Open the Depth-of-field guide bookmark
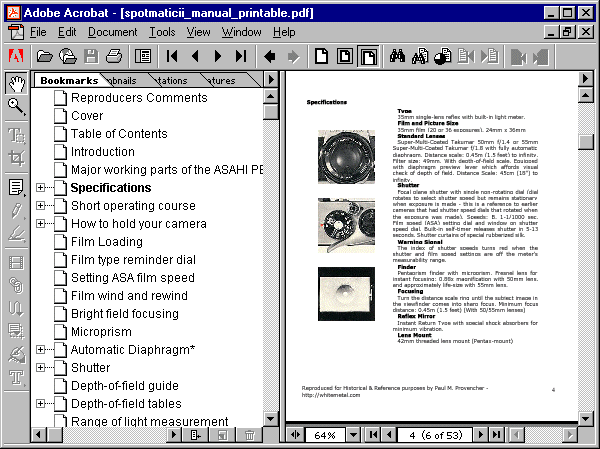 click(125, 385)
